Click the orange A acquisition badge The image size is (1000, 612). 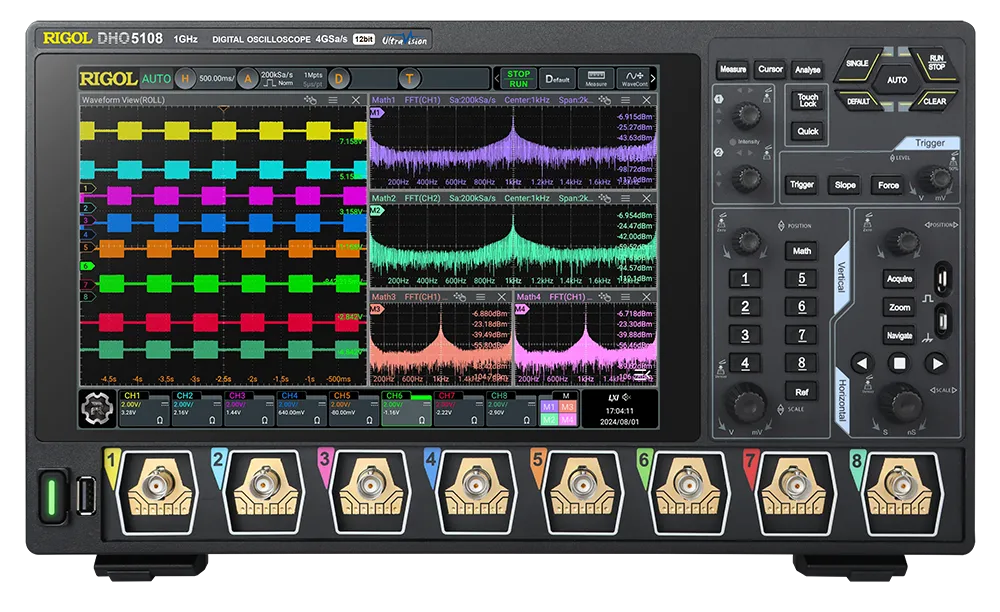247,79
